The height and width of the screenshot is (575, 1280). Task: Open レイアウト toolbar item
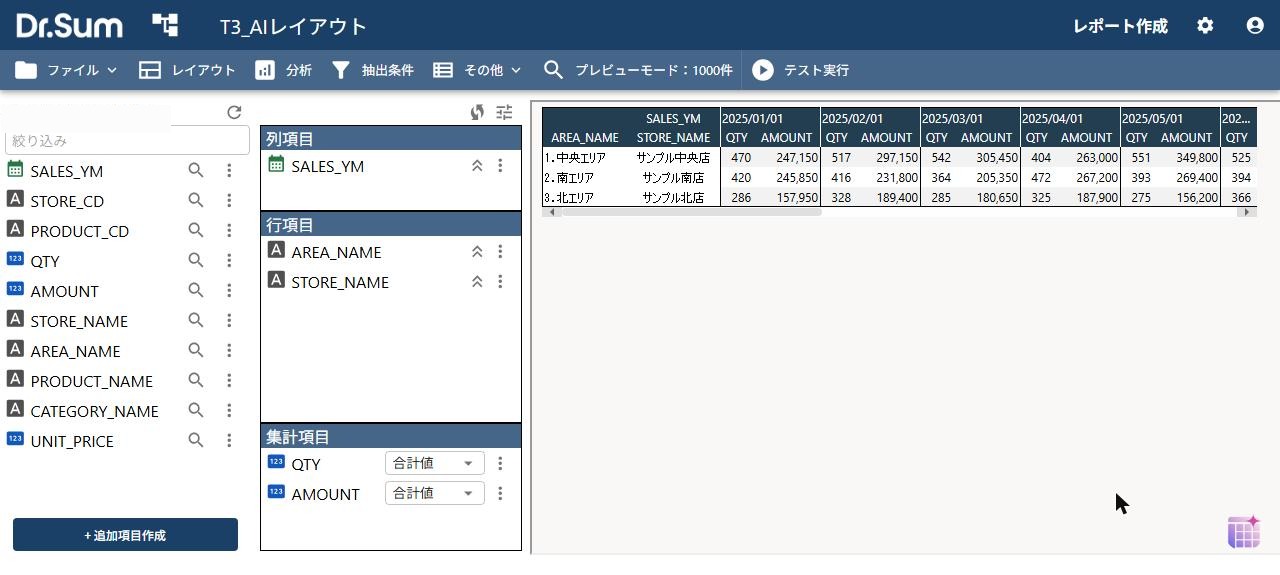[187, 70]
